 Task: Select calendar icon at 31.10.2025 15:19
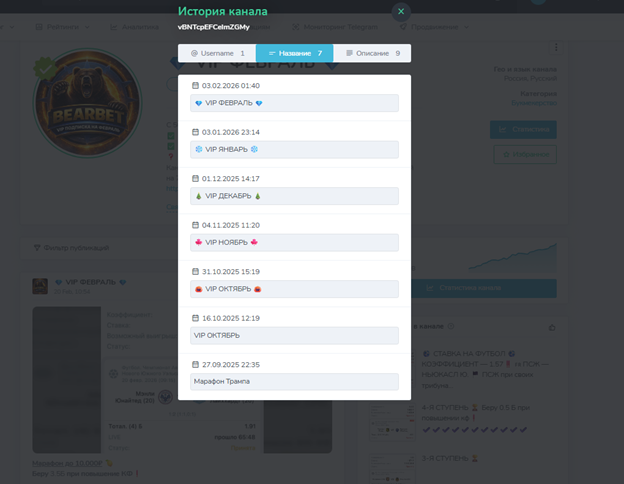(195, 271)
